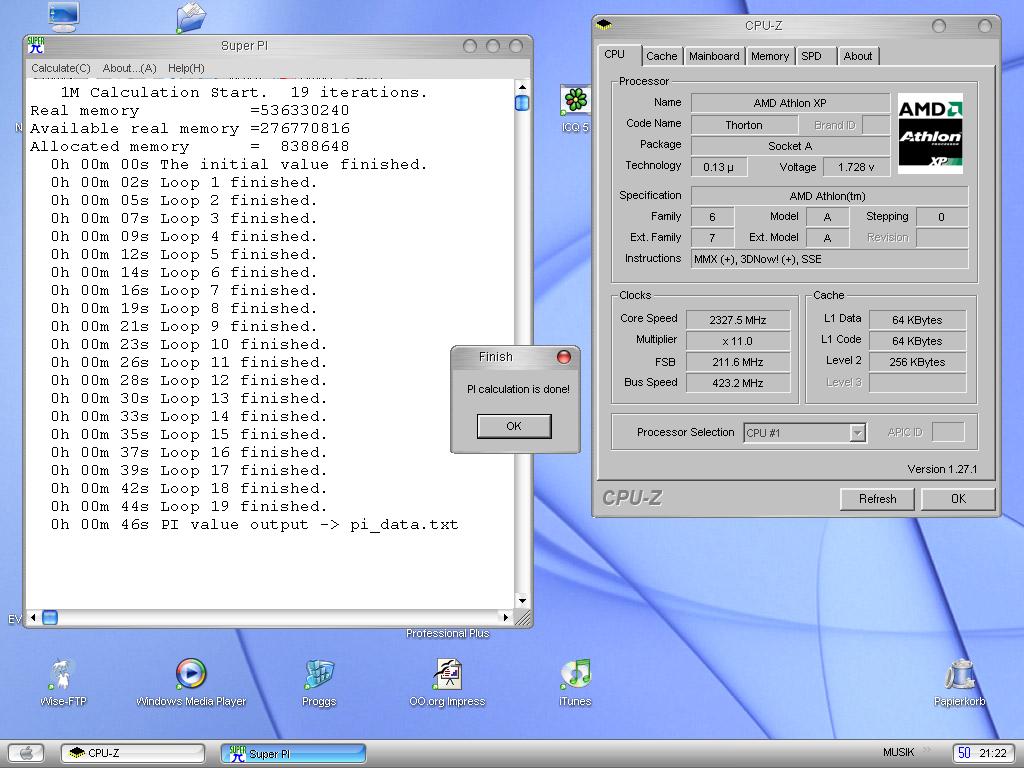1024x768 pixels.
Task: Click the Level 2 256 KBytes field
Action: point(917,362)
